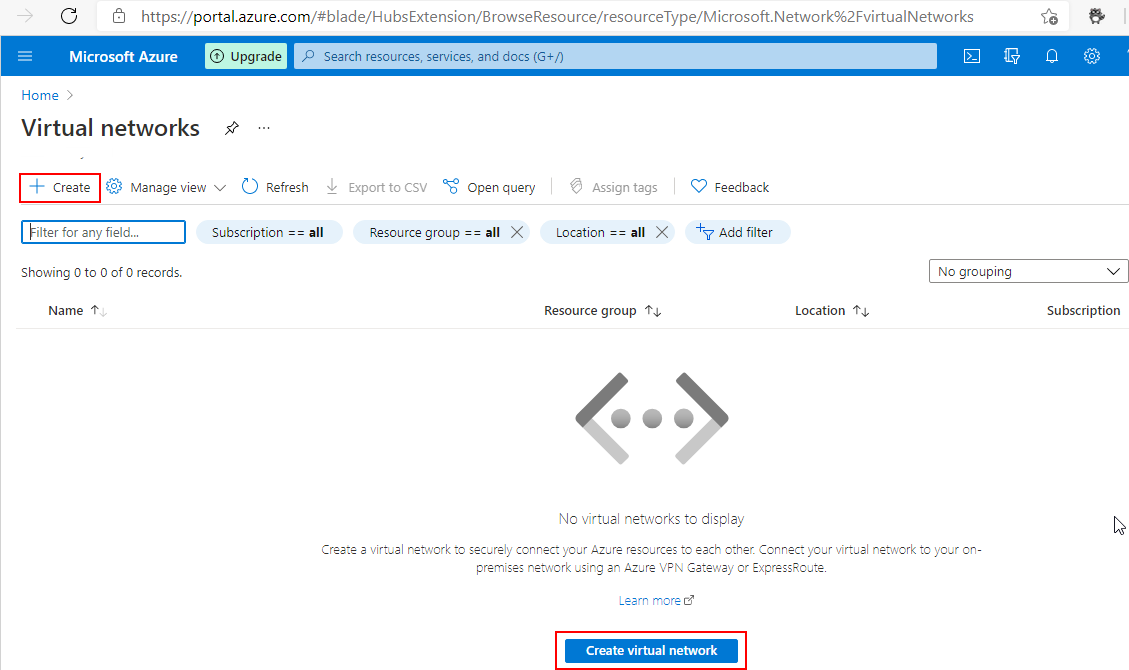Click the Create virtual network button

pos(651,650)
